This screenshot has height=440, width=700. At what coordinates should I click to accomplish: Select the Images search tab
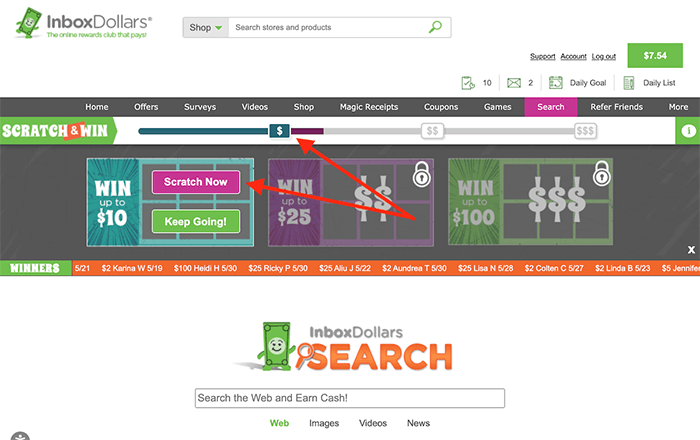click(x=324, y=423)
